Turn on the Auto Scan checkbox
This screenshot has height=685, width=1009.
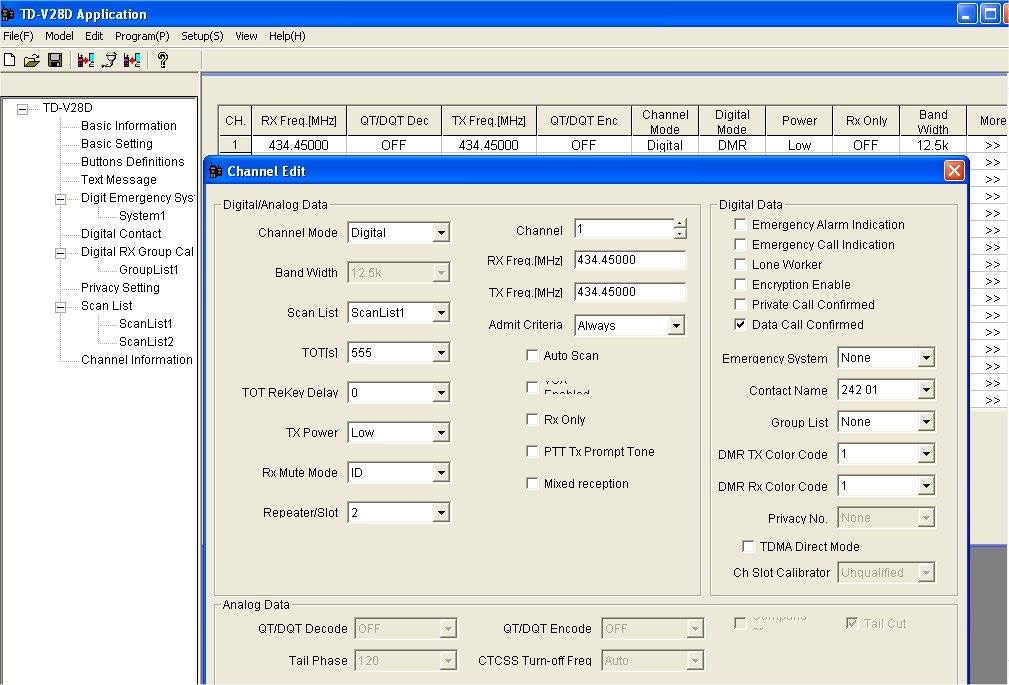coord(532,355)
